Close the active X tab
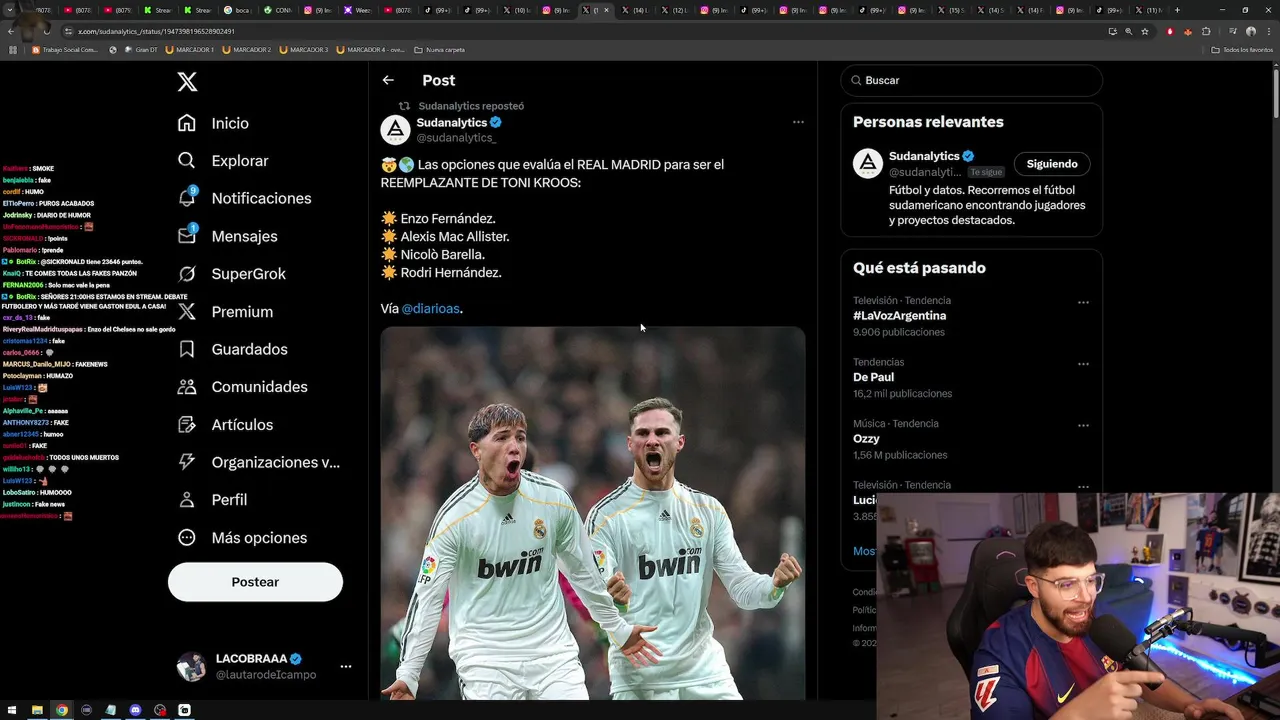1280x720 pixels. click(x=606, y=10)
